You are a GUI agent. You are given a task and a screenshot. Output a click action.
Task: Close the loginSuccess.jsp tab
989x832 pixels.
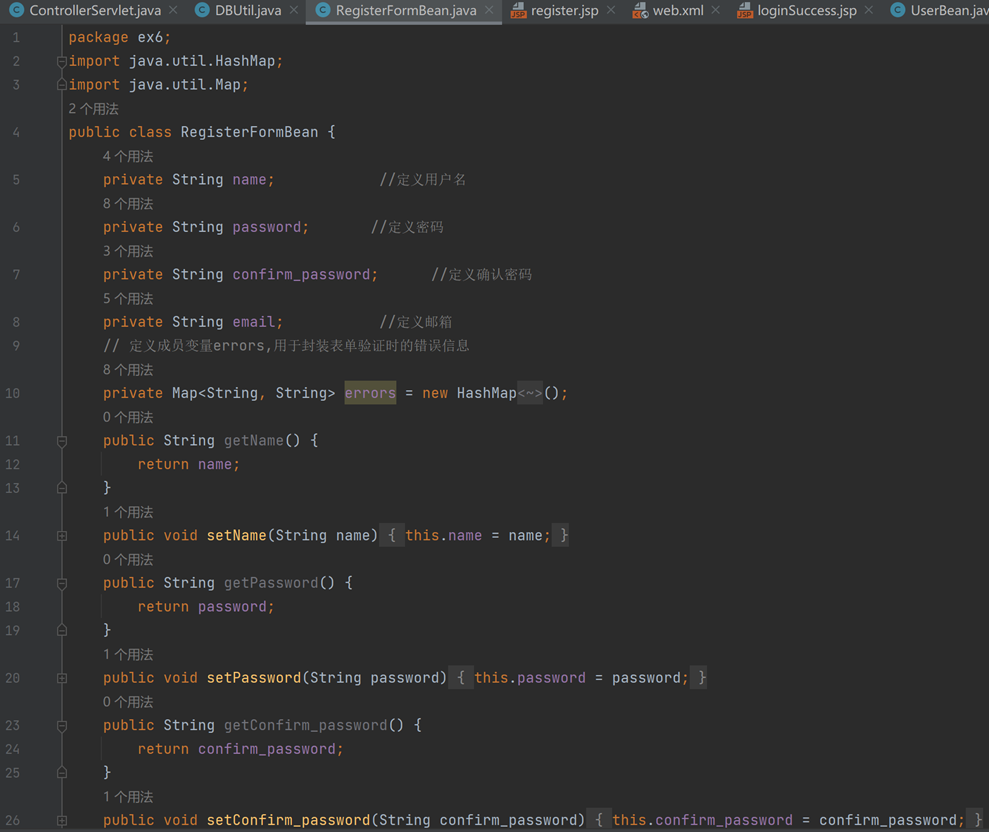click(x=869, y=10)
